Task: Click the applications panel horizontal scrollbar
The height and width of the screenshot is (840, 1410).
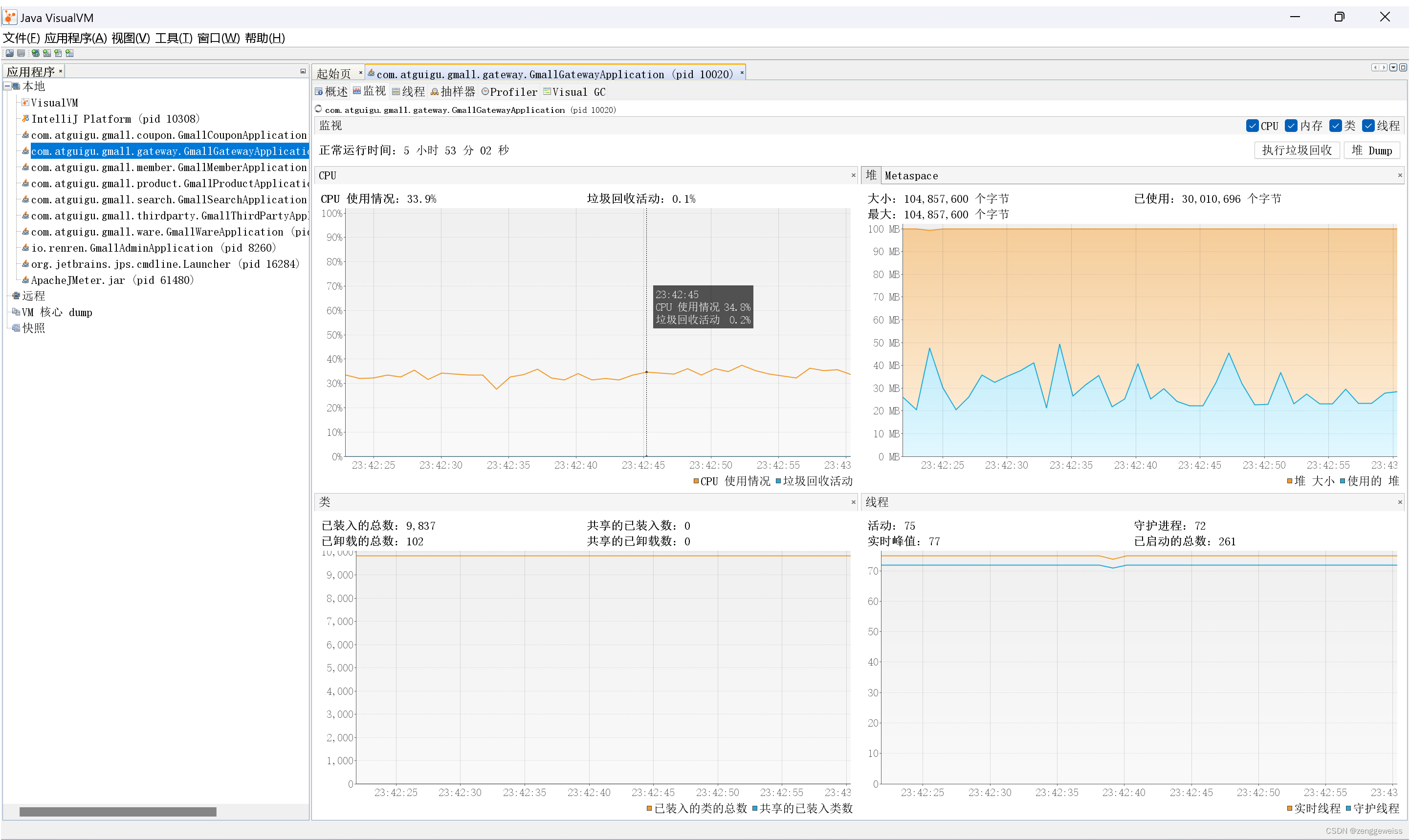Action: [118, 812]
